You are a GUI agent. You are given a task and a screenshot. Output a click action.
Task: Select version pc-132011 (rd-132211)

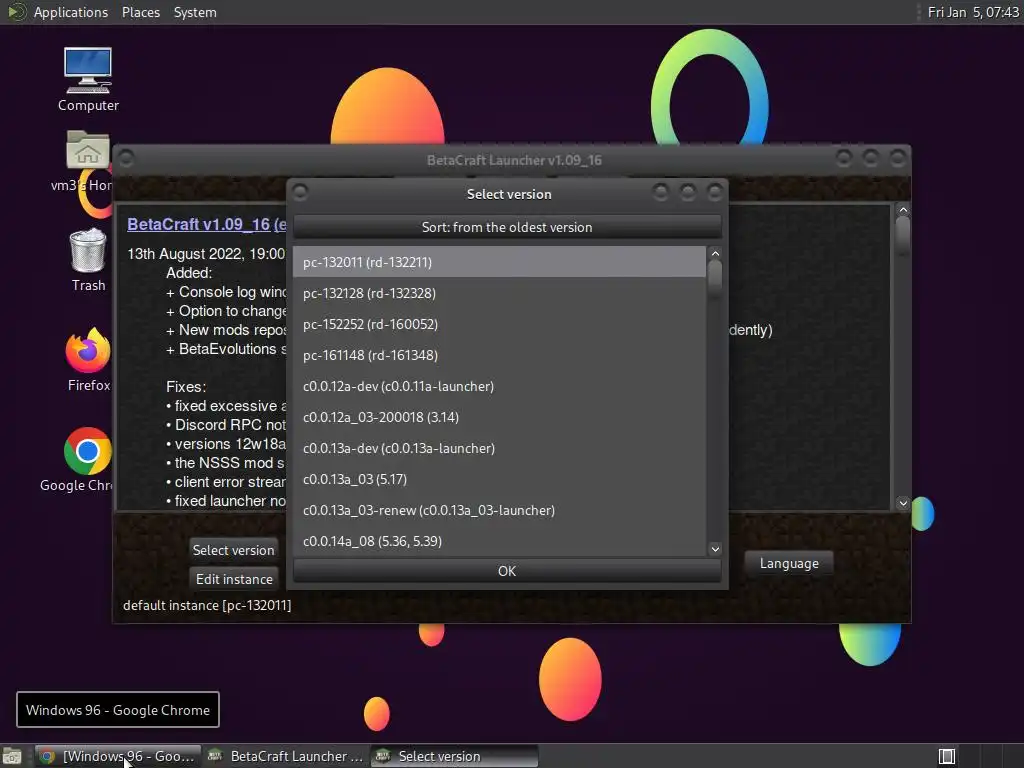[x=499, y=262]
